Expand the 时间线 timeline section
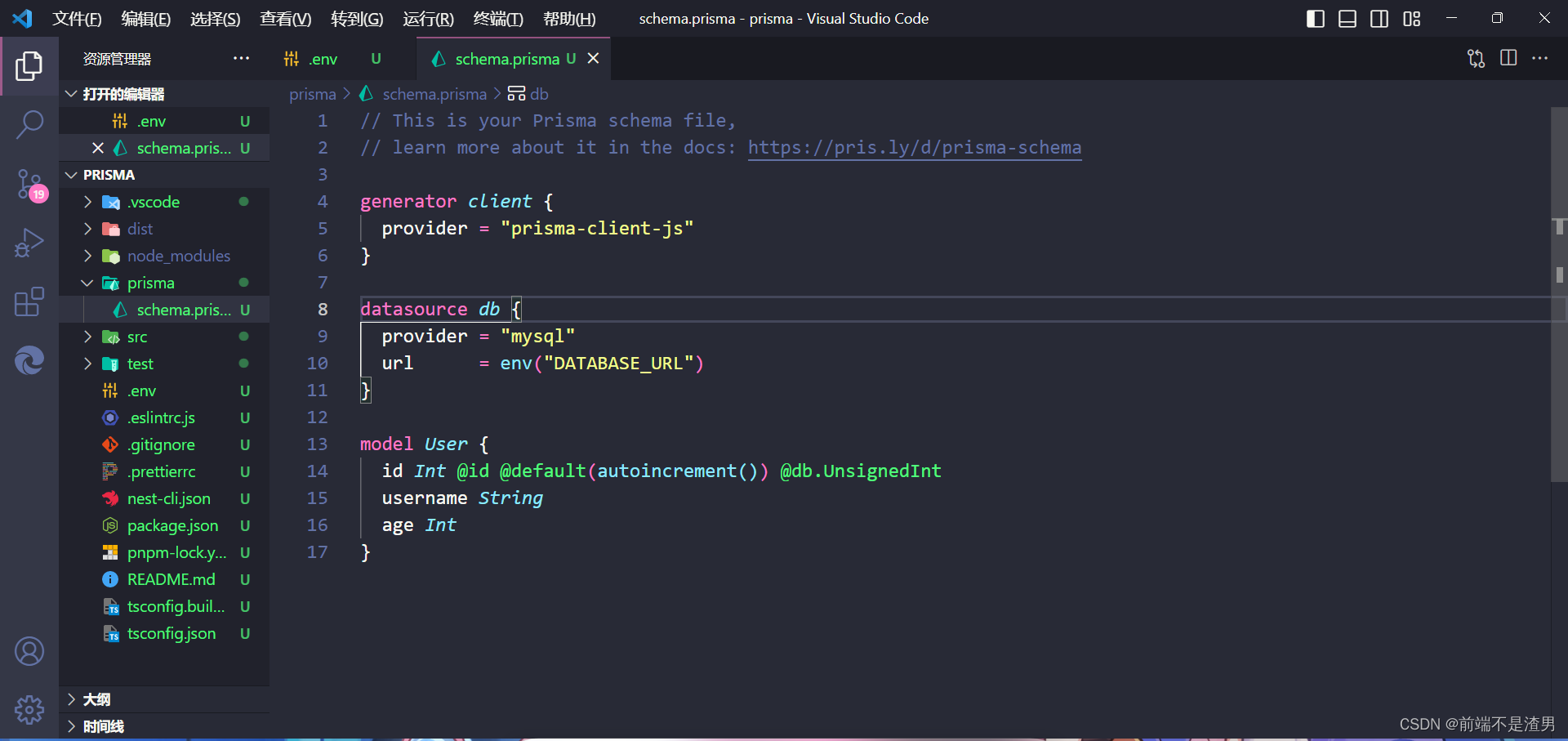Viewport: 1568px width, 741px height. [164, 726]
